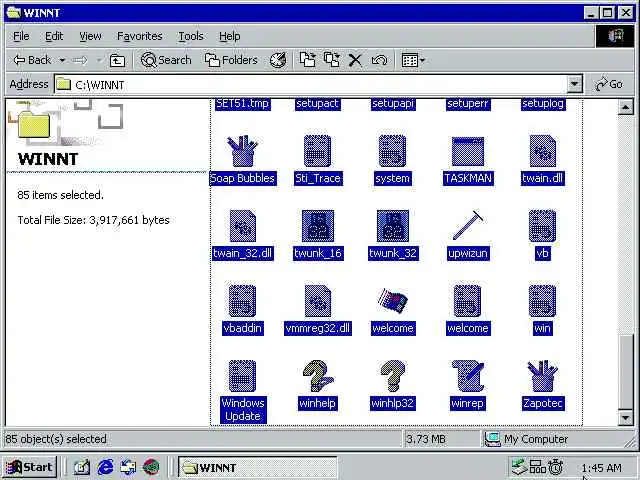640x480 pixels.
Task: Click the setuplog file label
Action: 543,104
